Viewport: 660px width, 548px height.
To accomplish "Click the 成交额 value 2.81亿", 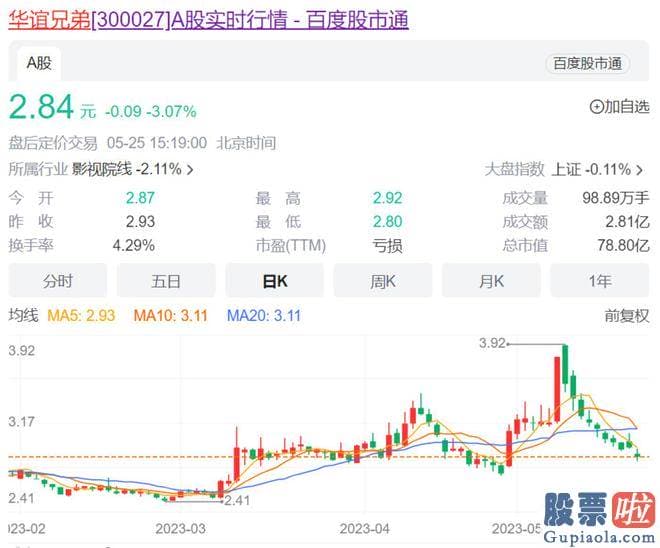I will click(x=627, y=221).
